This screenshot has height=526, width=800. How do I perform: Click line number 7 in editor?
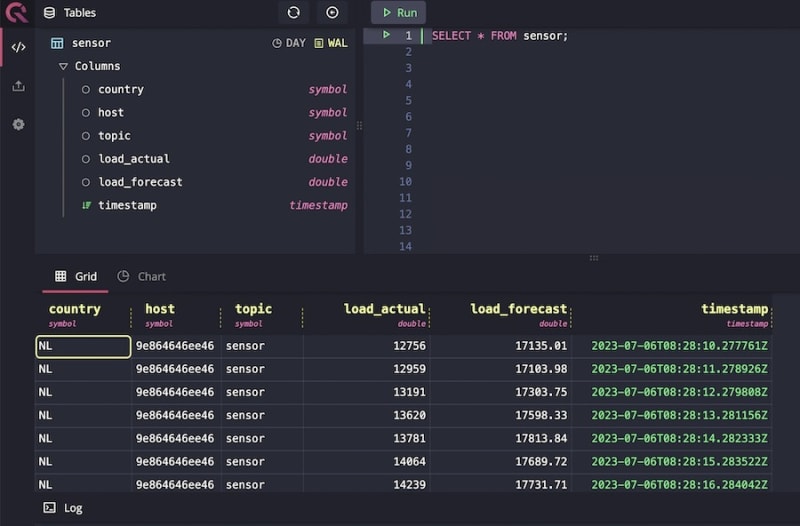(x=408, y=133)
